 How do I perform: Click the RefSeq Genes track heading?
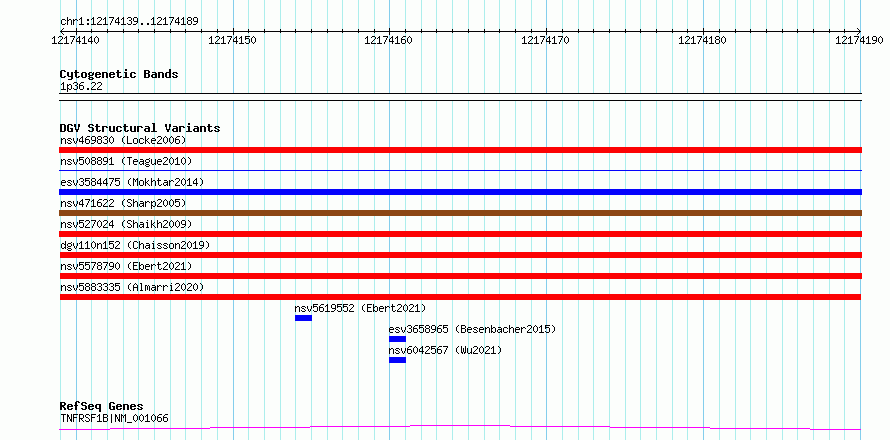coord(101,407)
